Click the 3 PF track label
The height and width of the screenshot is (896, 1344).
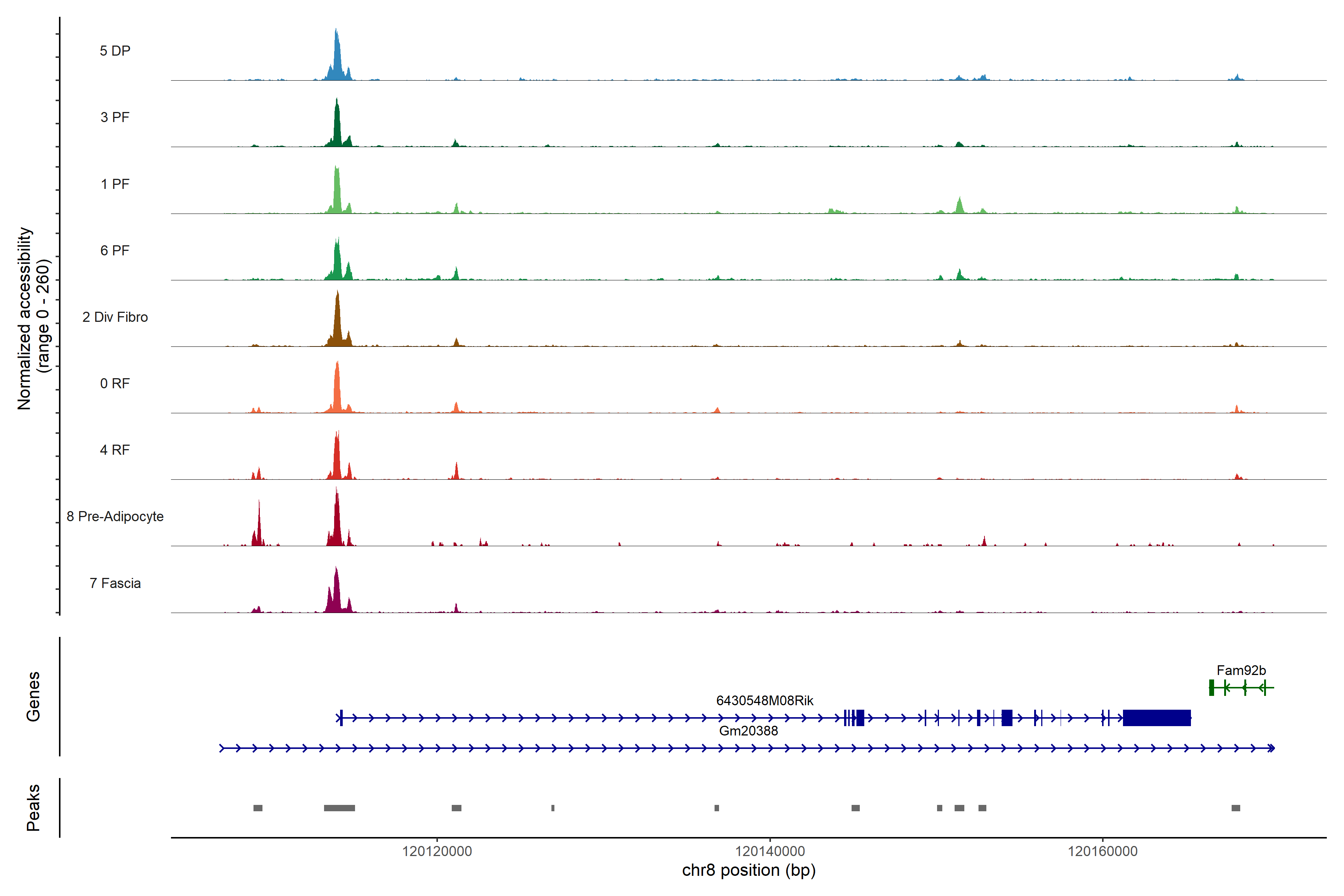pos(115,117)
